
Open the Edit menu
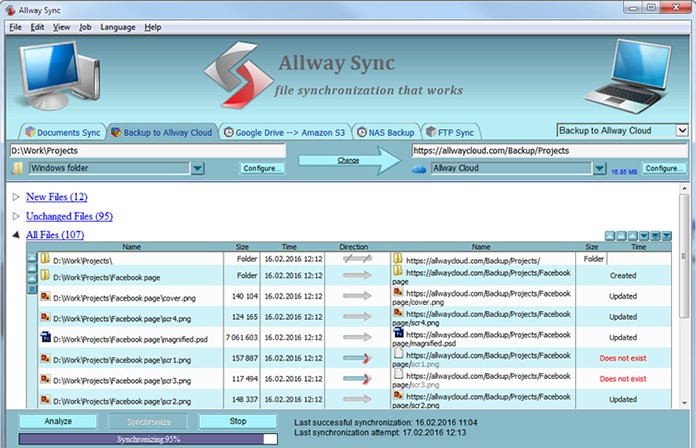pyautogui.click(x=37, y=27)
